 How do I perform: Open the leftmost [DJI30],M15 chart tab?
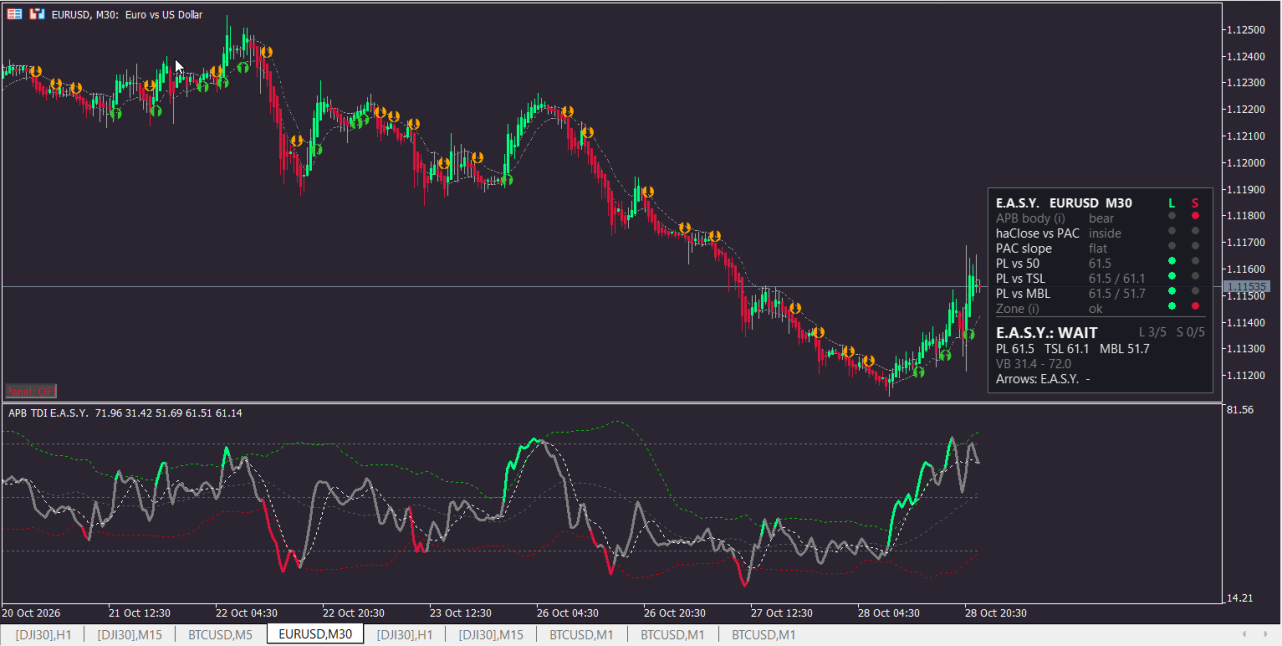click(130, 634)
